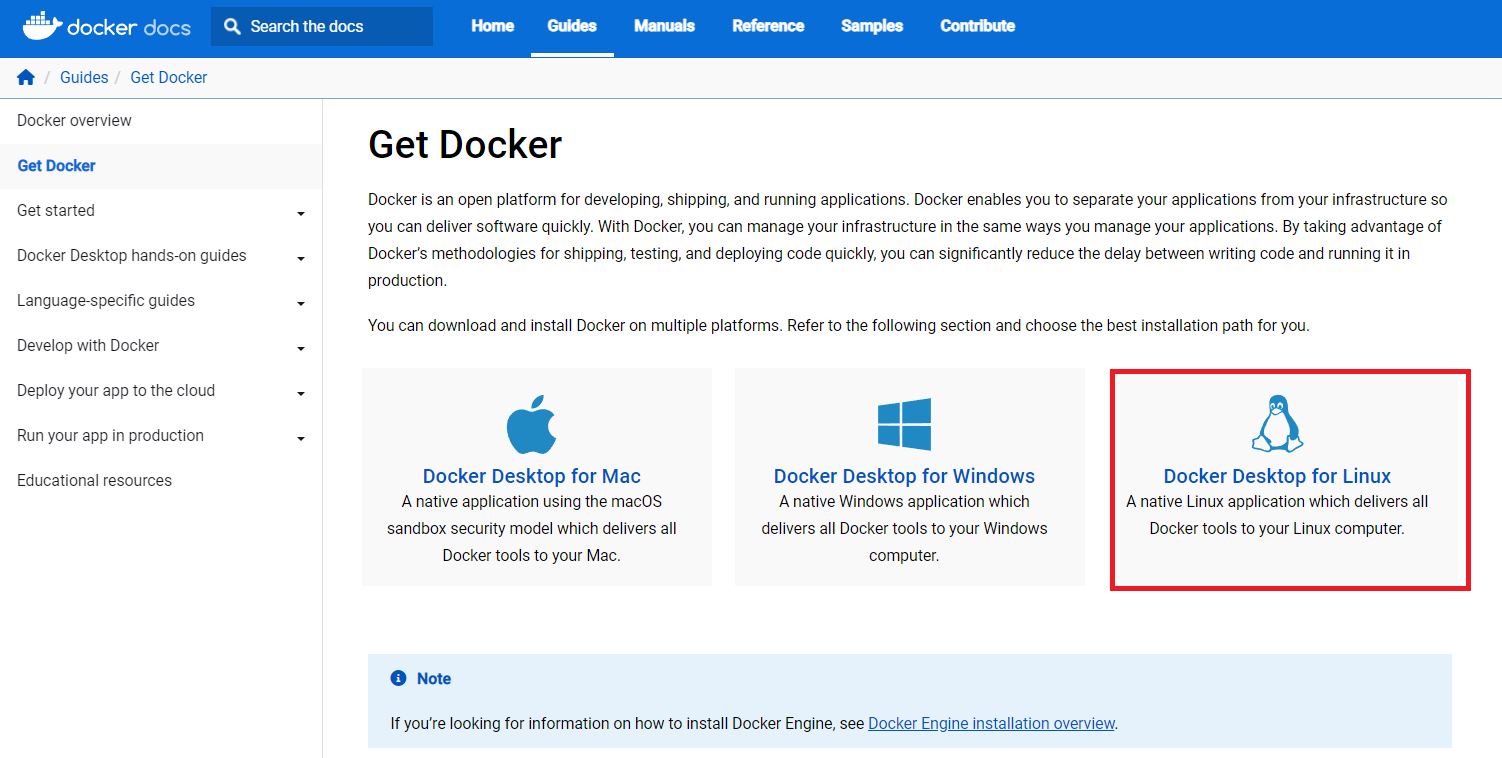Open Language-specific guides item
The width and height of the screenshot is (1502, 758).
[106, 301]
